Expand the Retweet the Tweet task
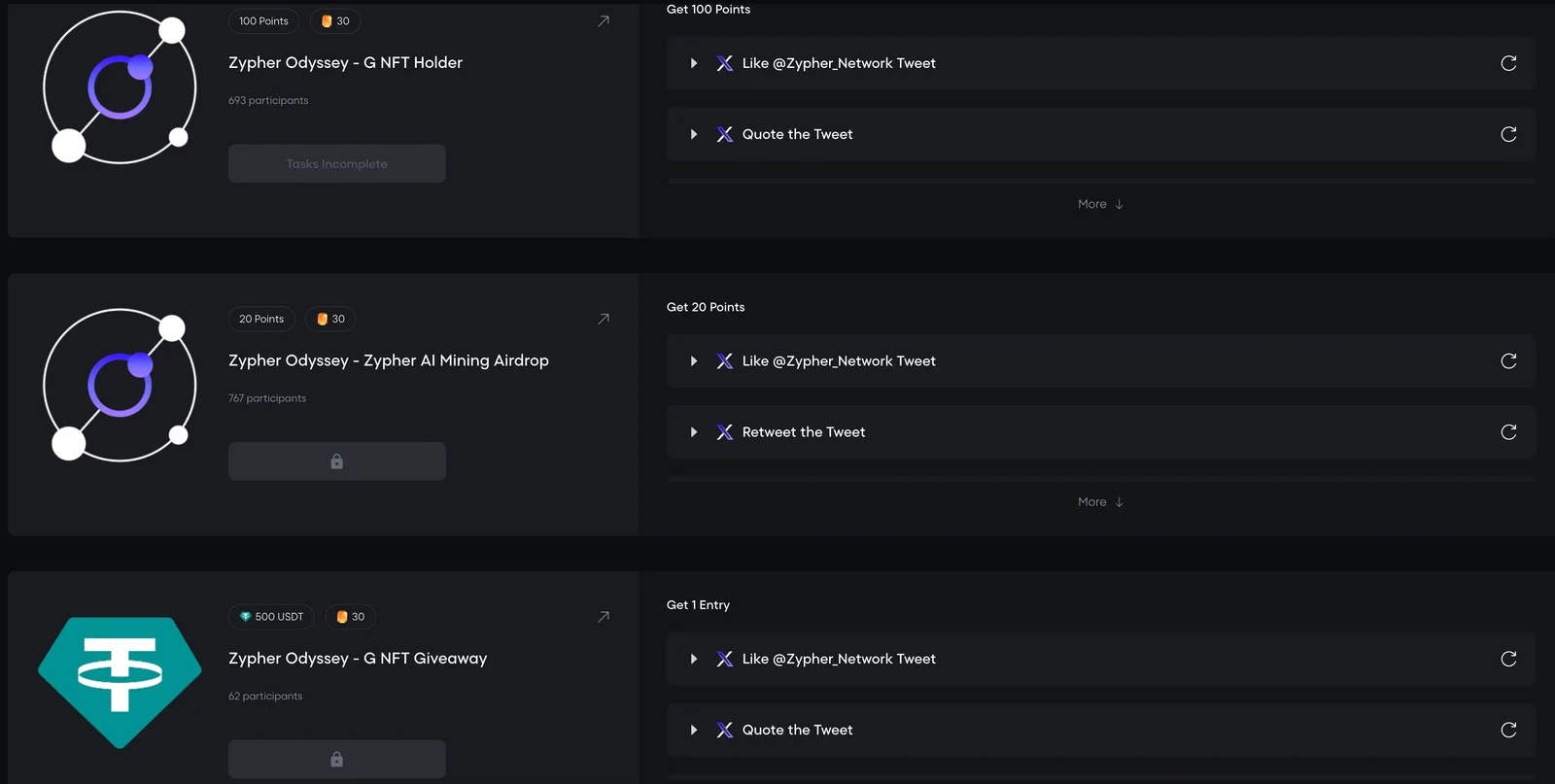Image resolution: width=1555 pixels, height=784 pixels. click(694, 432)
